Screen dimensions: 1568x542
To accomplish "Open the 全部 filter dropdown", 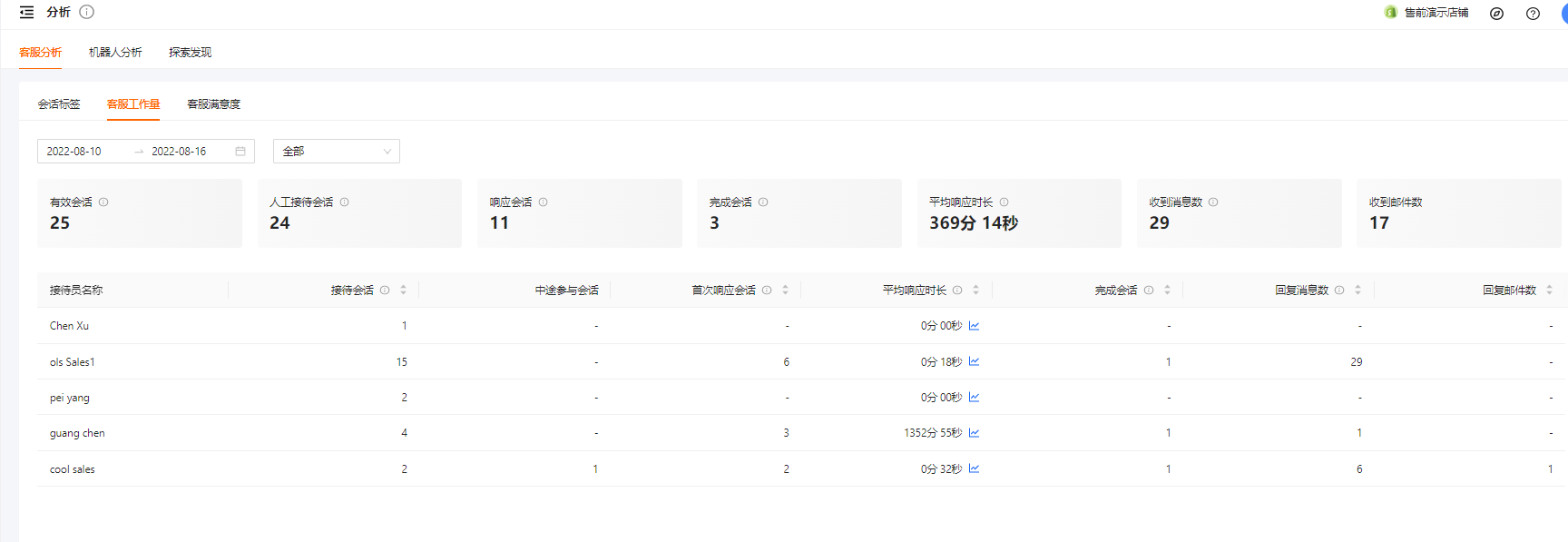I will tap(337, 152).
